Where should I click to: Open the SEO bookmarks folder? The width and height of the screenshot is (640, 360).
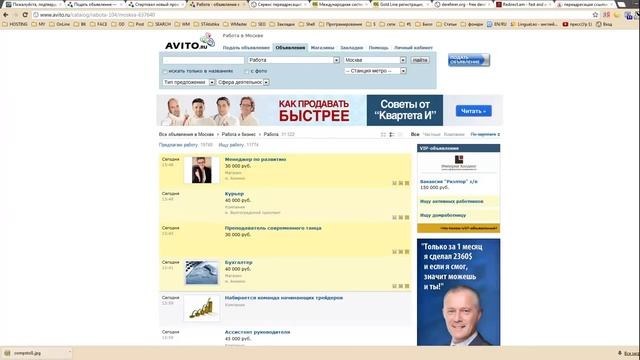point(258,24)
